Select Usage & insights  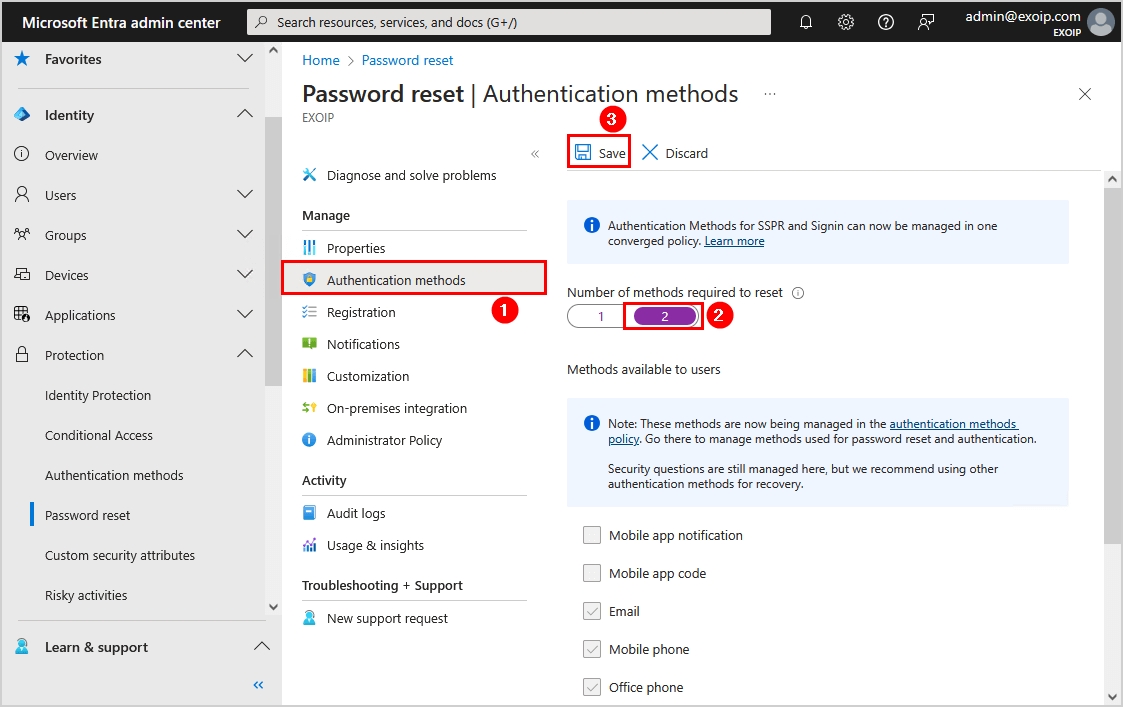point(373,545)
